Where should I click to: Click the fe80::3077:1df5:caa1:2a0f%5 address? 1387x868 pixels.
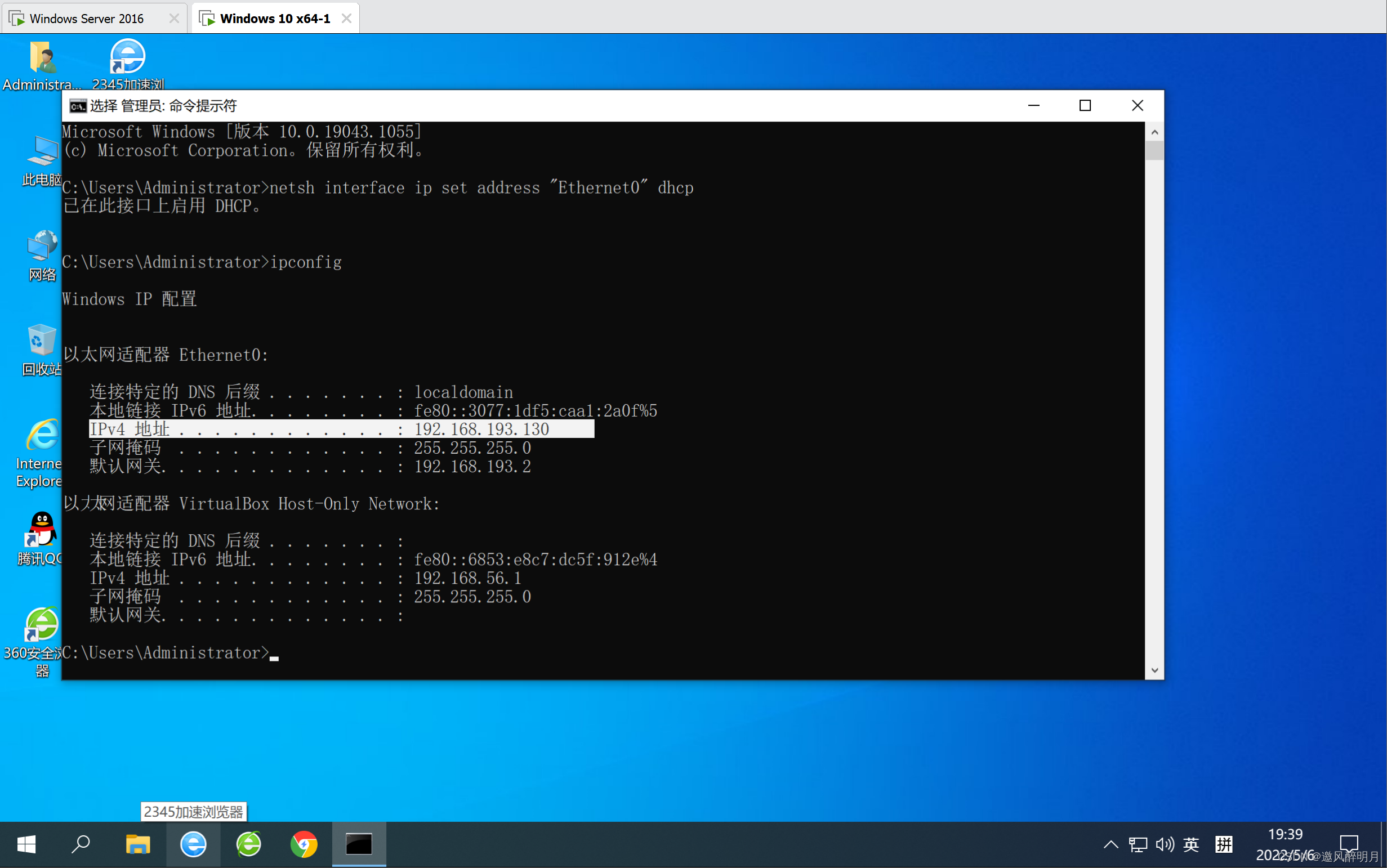(x=536, y=410)
